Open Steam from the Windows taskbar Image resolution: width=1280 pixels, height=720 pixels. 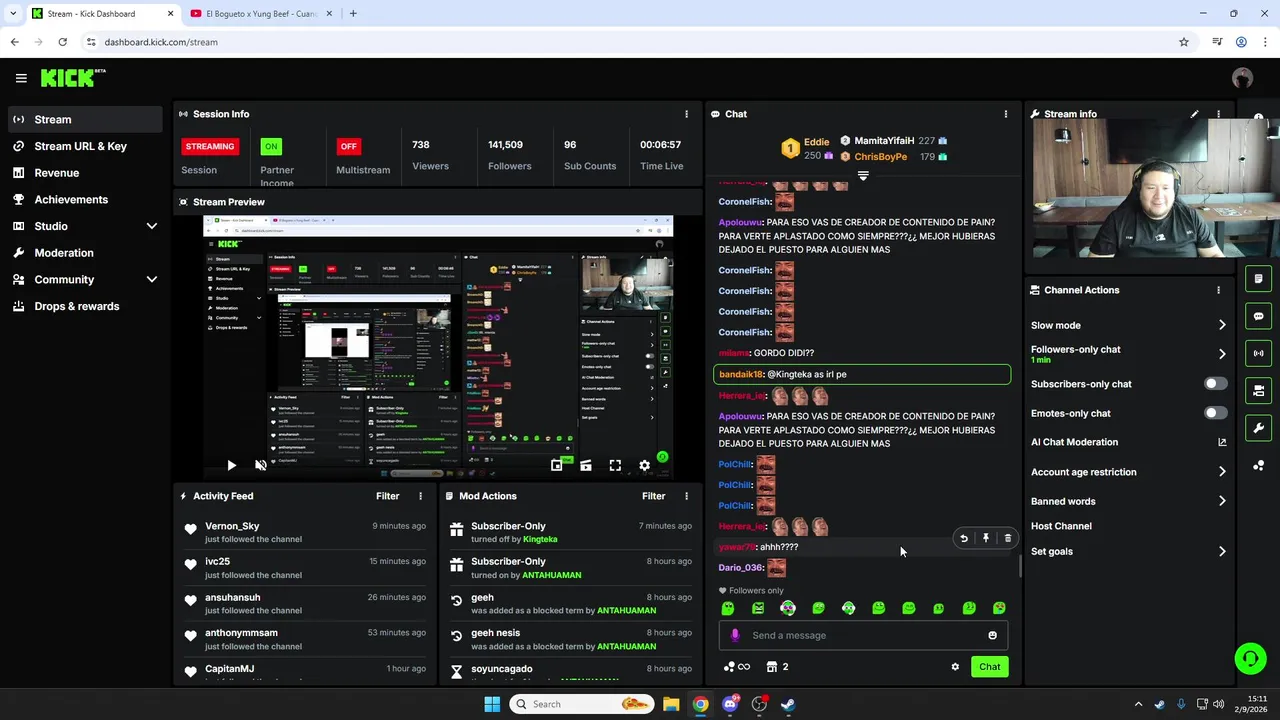788,704
